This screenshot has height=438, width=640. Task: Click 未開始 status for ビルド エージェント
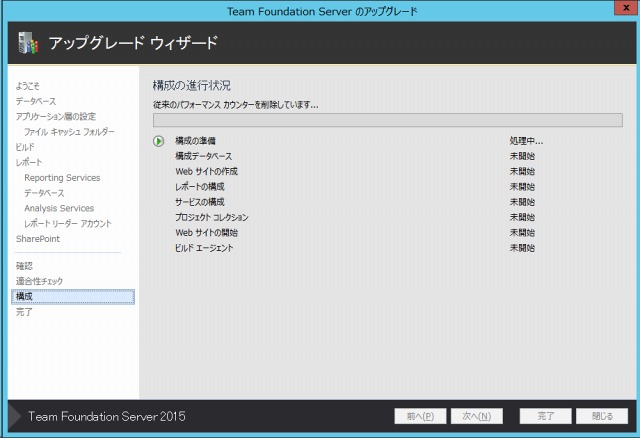(522, 248)
